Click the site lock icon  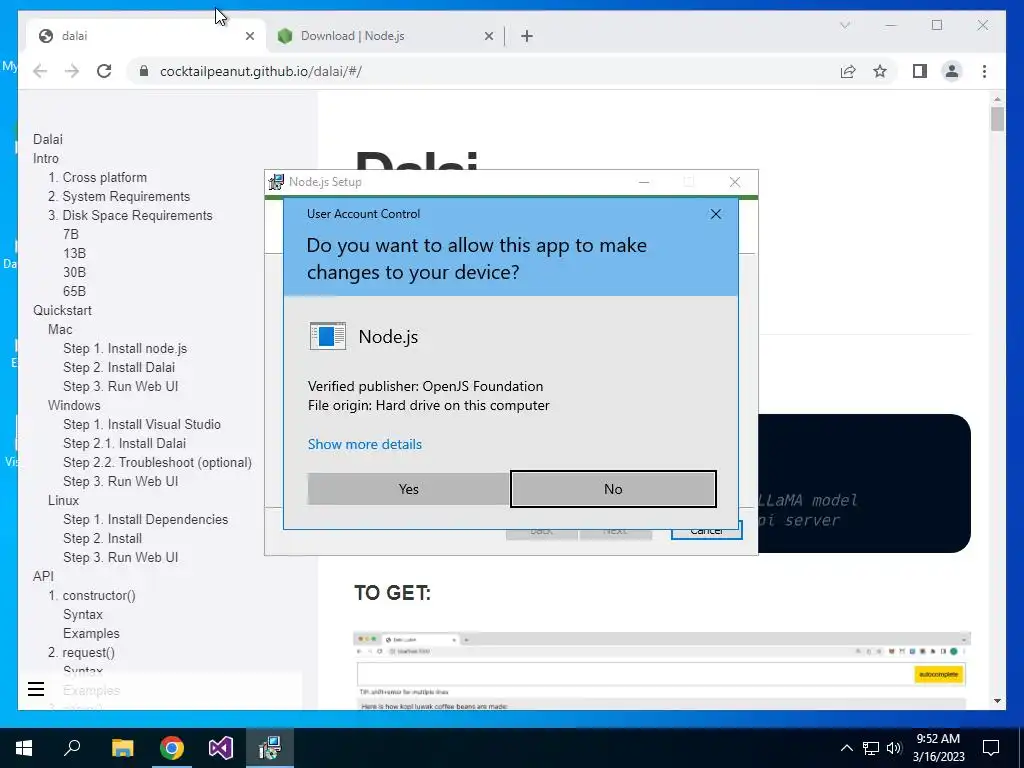point(144,71)
